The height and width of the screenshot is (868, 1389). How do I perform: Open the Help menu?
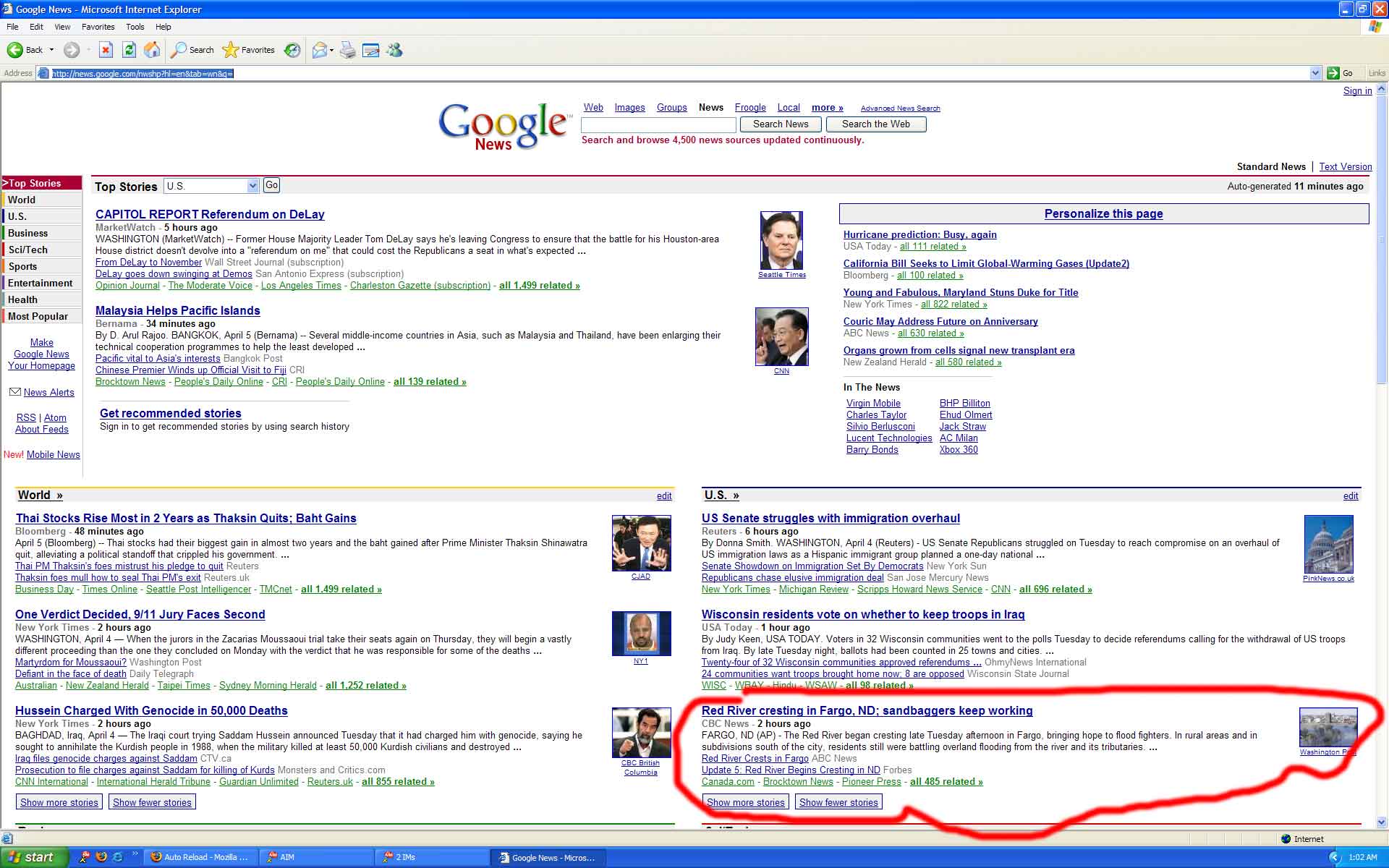[x=163, y=27]
